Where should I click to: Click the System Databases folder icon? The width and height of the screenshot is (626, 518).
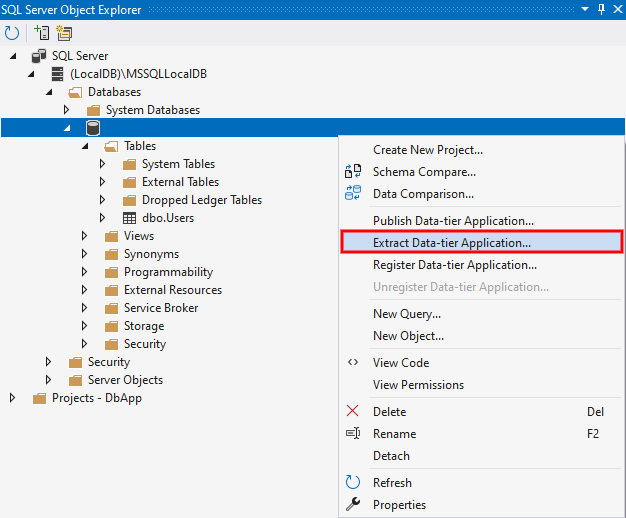93,110
